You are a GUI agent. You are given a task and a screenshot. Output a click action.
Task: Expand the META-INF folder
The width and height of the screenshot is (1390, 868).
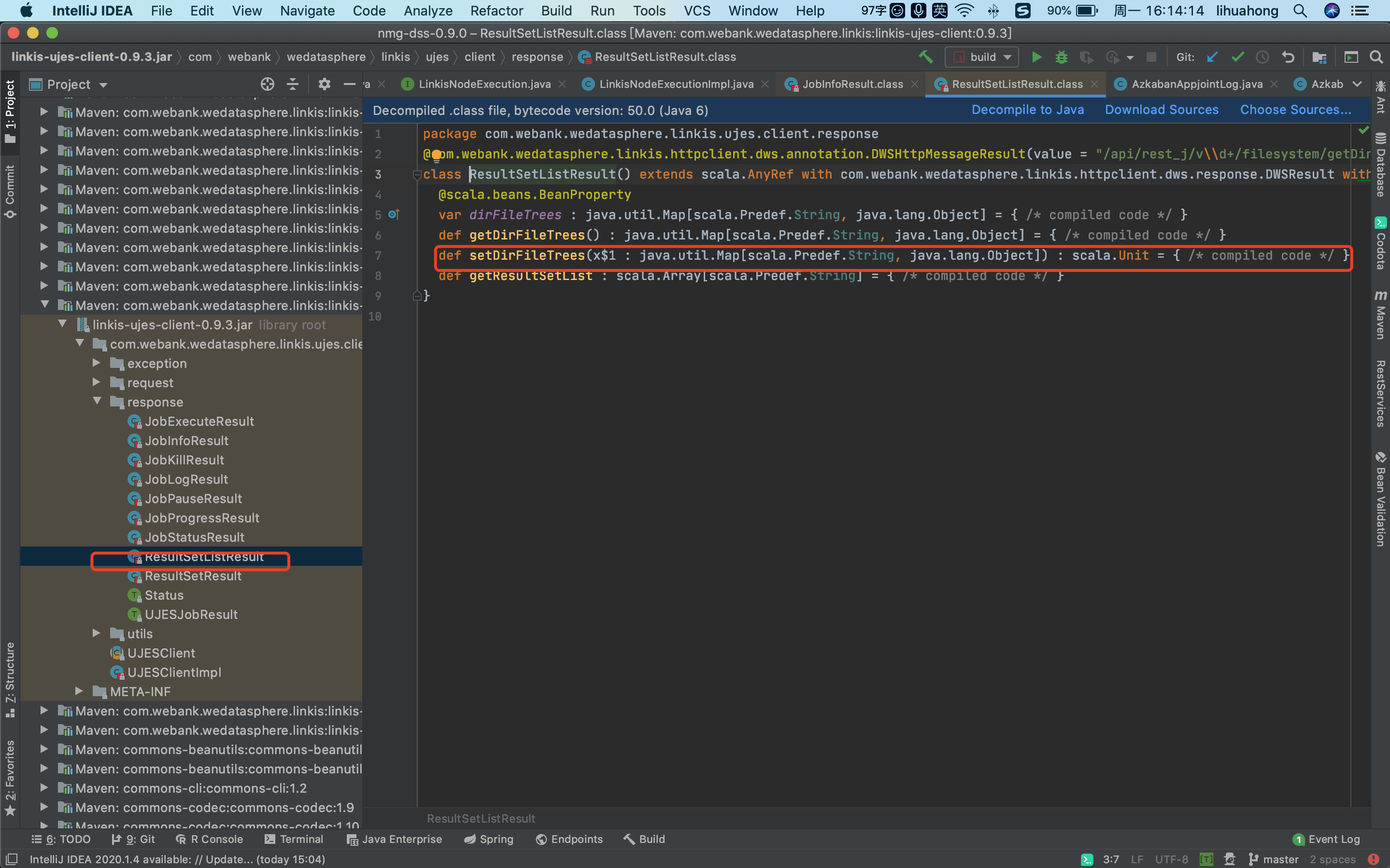click(79, 691)
